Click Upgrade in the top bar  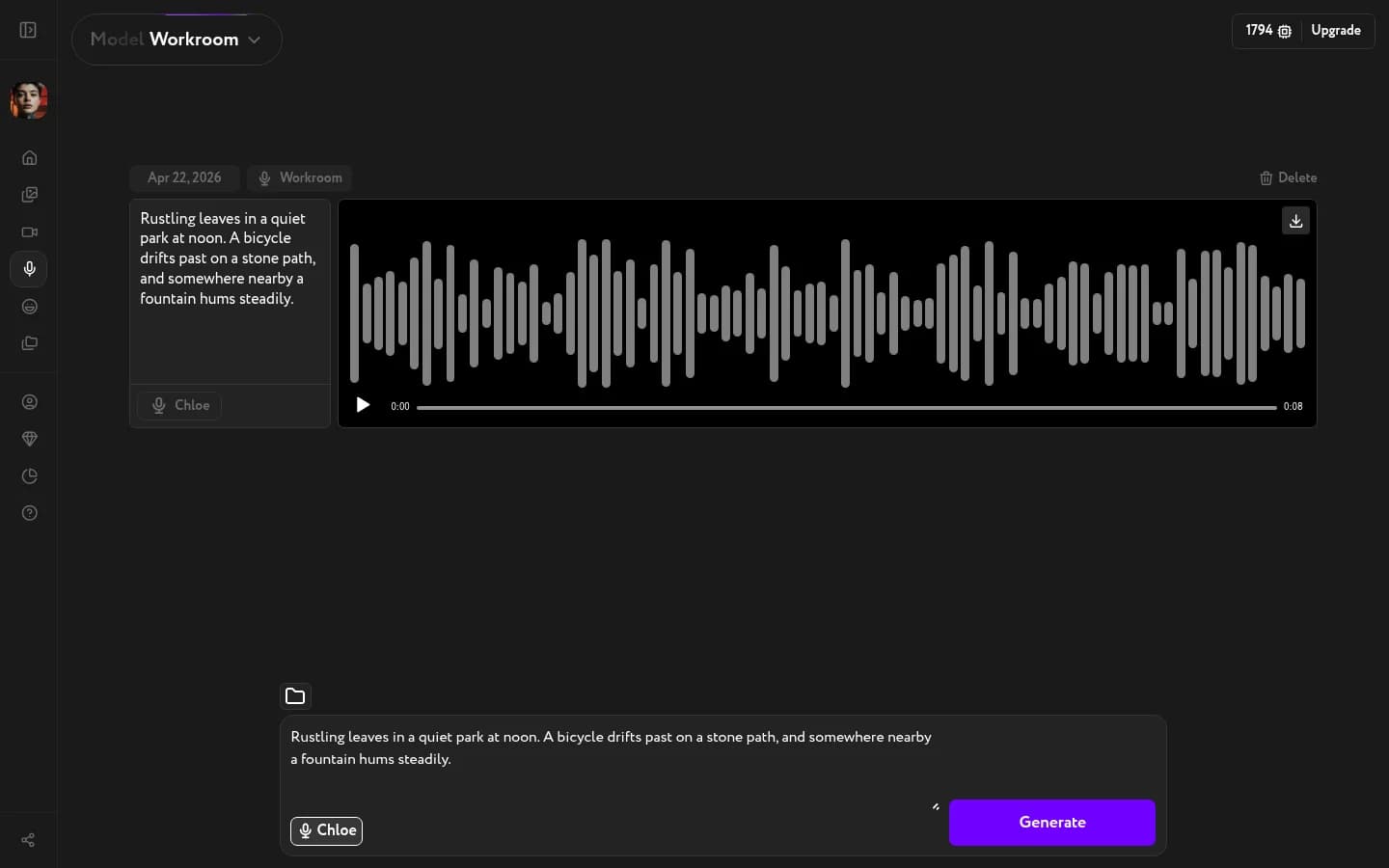[1336, 30]
